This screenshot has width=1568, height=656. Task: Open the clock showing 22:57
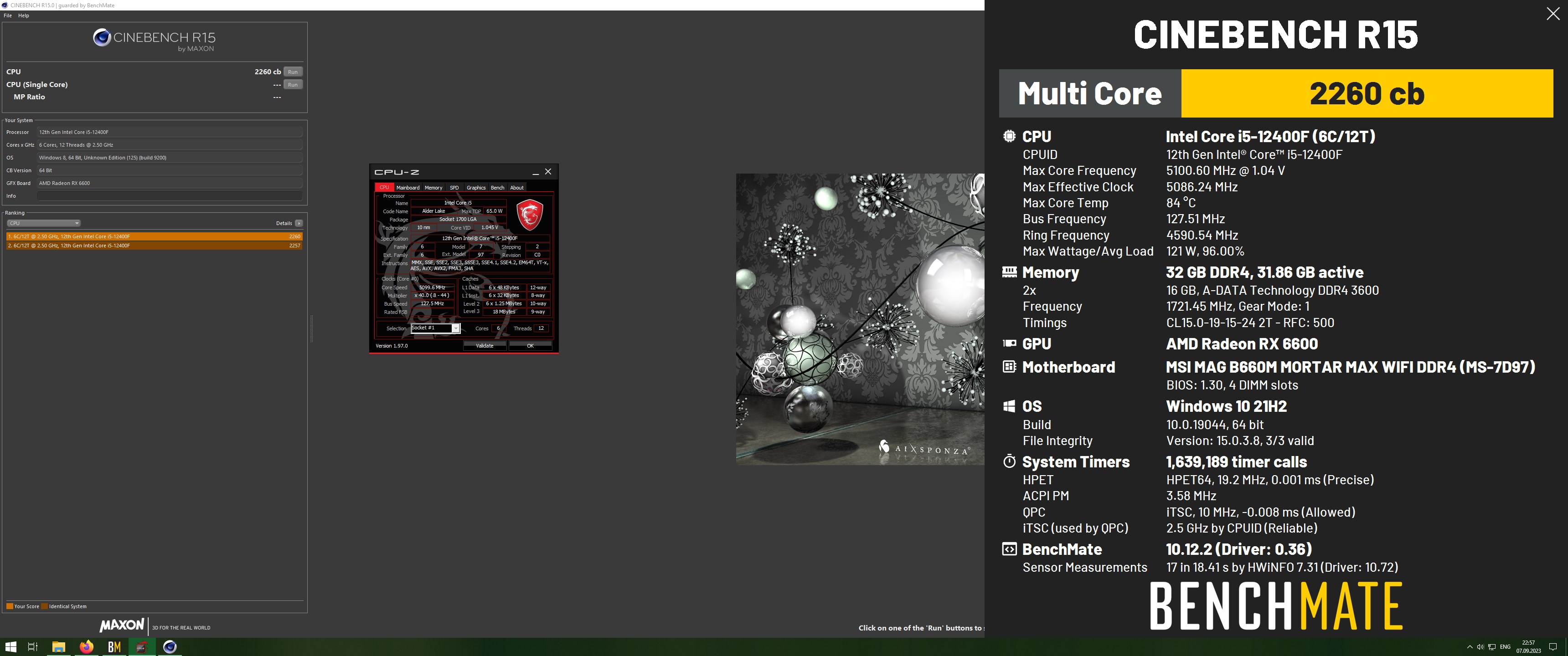(1528, 647)
